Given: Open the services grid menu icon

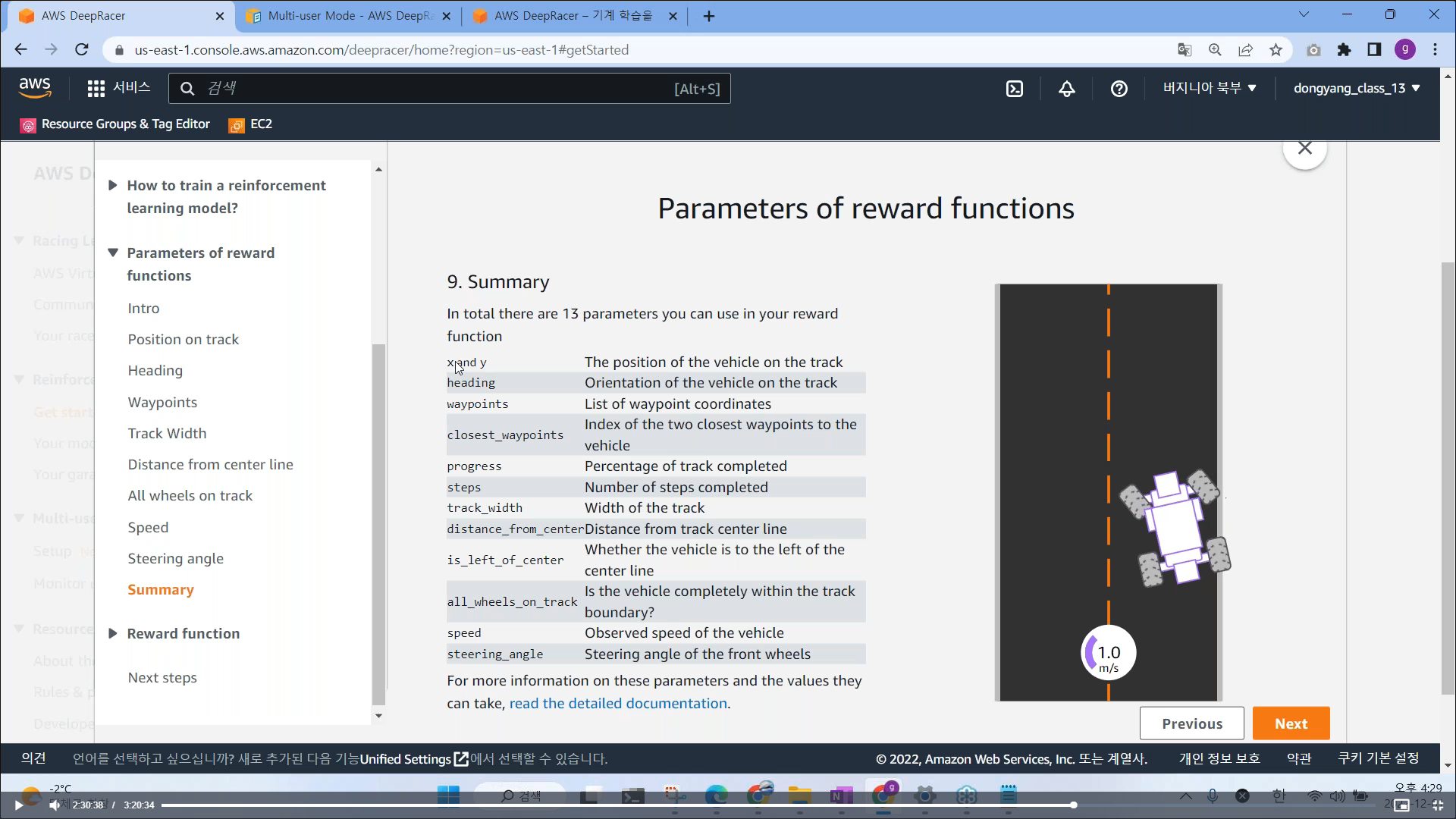Looking at the screenshot, I should point(96,89).
